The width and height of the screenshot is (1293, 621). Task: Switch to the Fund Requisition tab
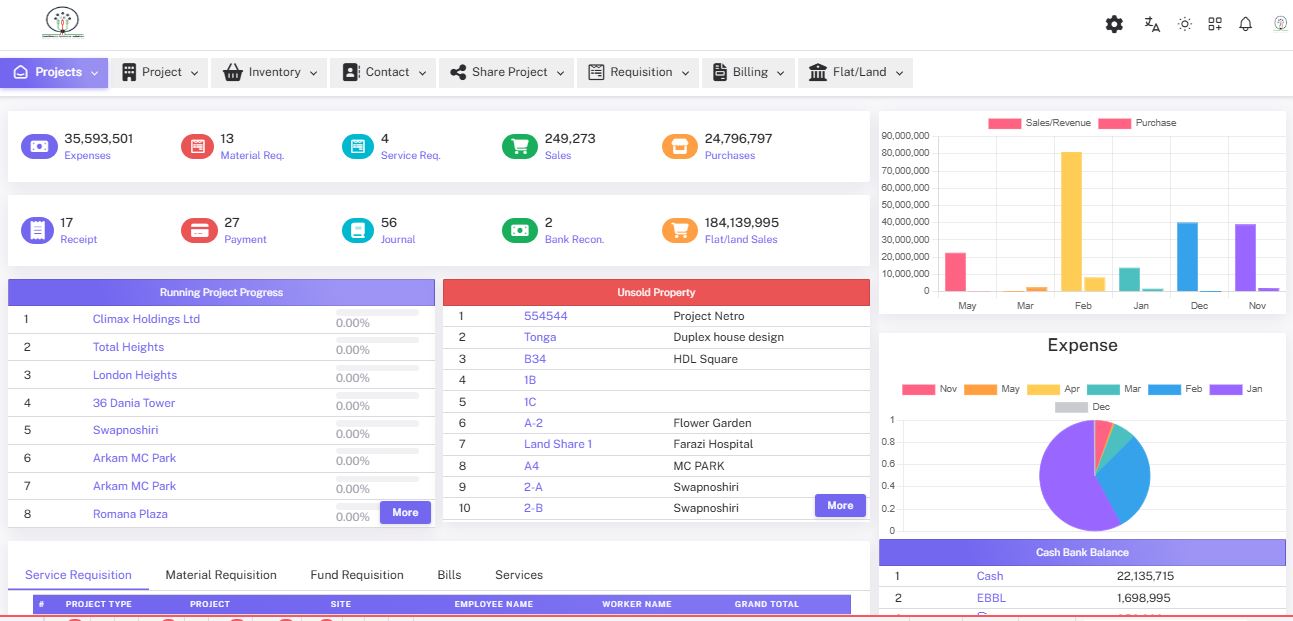(357, 575)
